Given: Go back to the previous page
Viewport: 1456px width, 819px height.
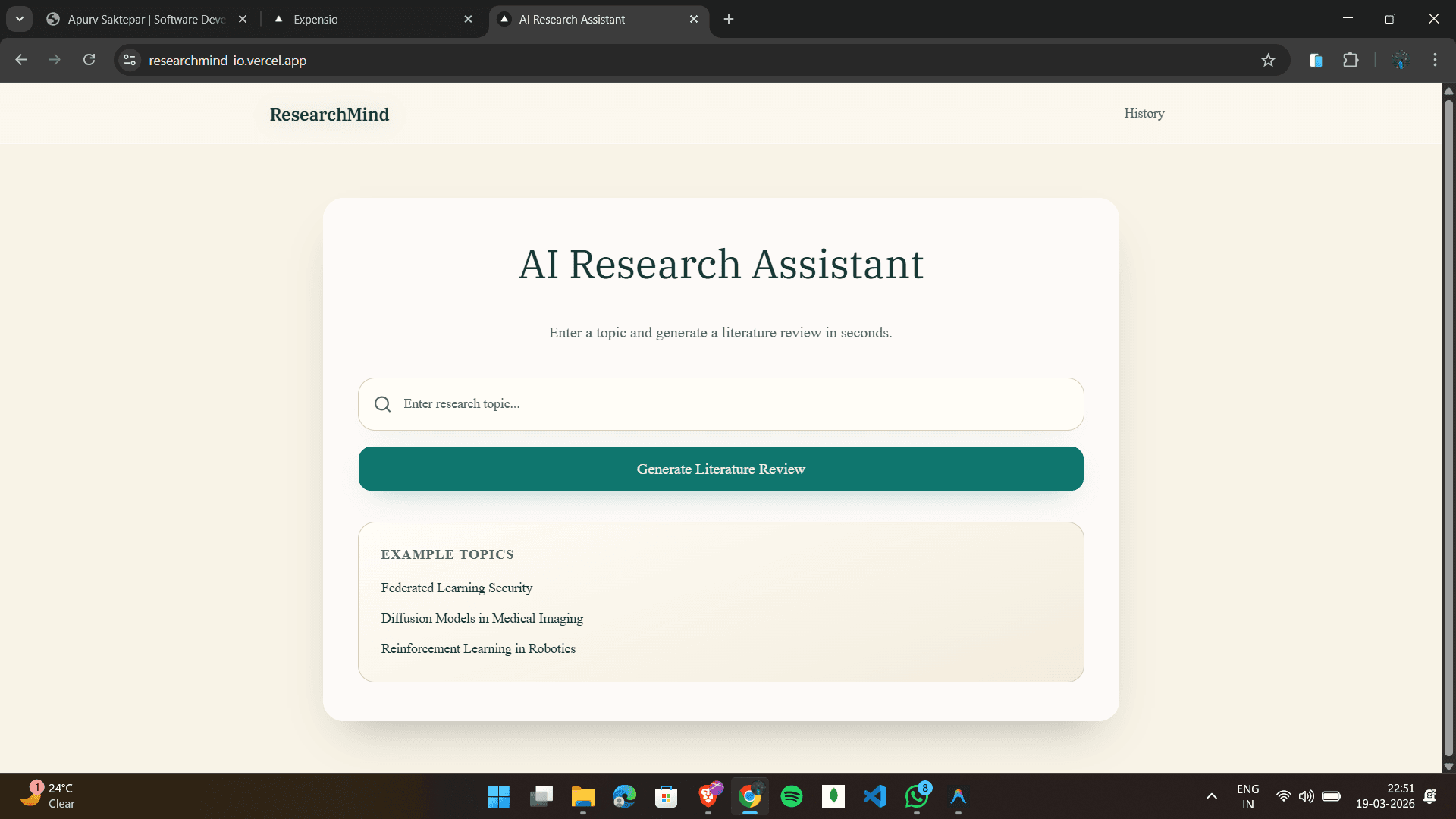Looking at the screenshot, I should tap(21, 60).
